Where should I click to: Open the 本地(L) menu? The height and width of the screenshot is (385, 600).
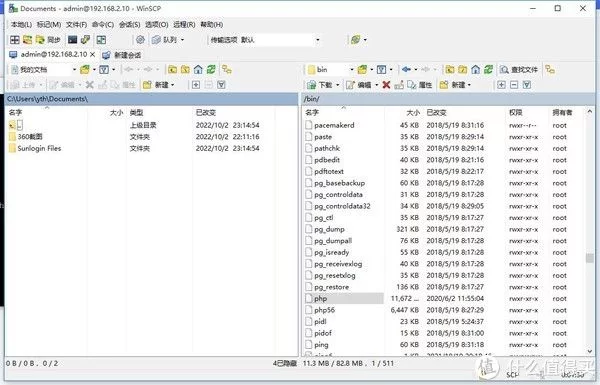(21, 24)
